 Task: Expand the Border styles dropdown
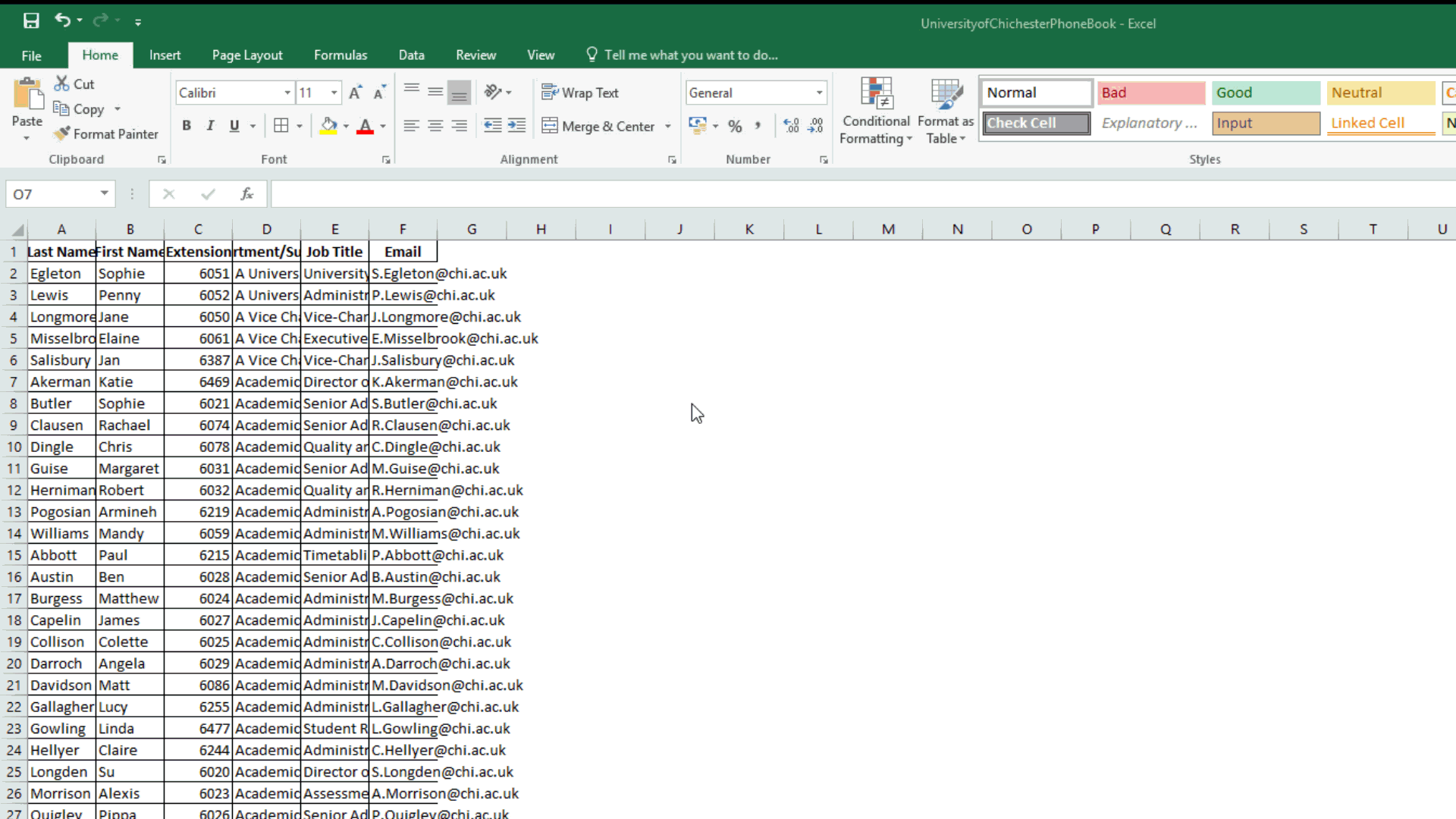coord(300,125)
